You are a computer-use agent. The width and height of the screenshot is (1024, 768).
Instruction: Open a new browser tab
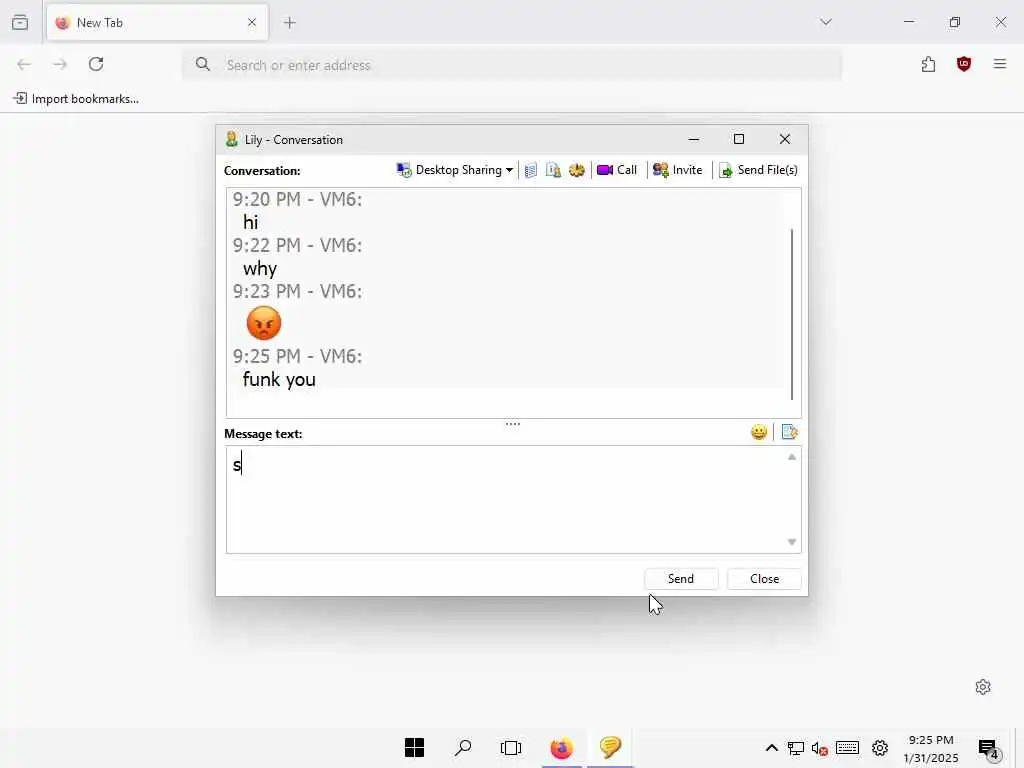click(x=290, y=23)
